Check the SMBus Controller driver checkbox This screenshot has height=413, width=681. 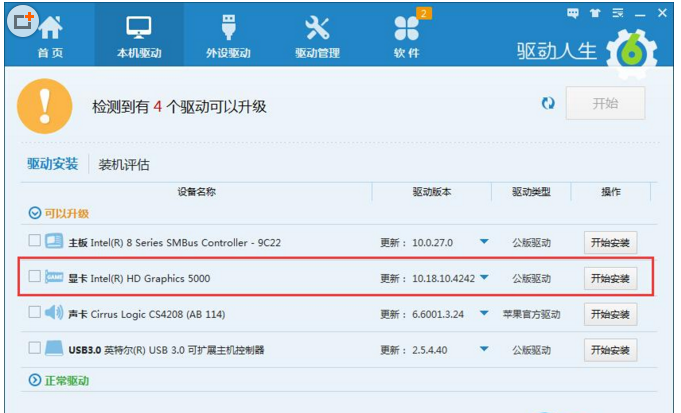34,240
